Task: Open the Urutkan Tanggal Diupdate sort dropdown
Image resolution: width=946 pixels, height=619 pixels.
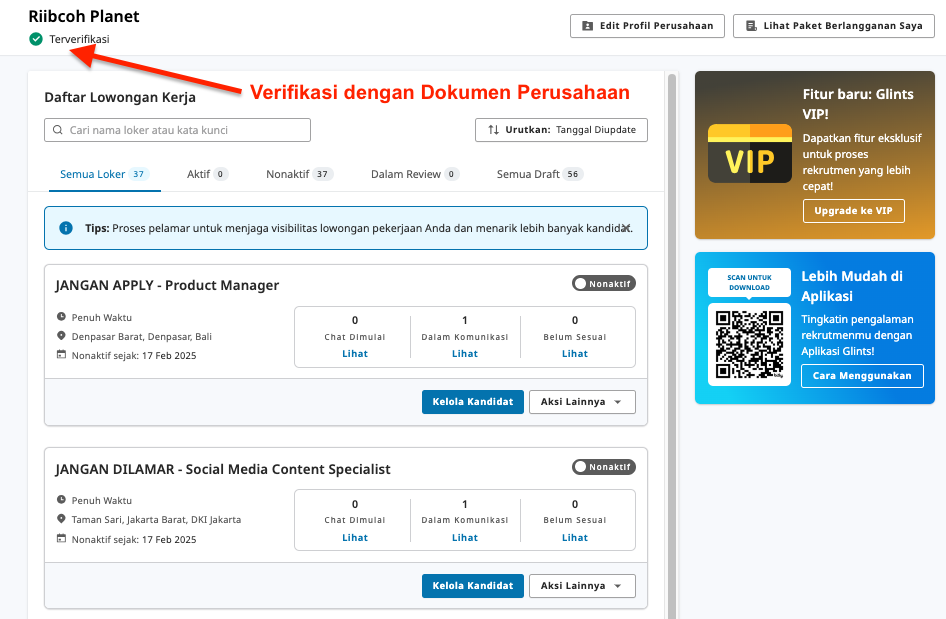Action: tap(561, 130)
